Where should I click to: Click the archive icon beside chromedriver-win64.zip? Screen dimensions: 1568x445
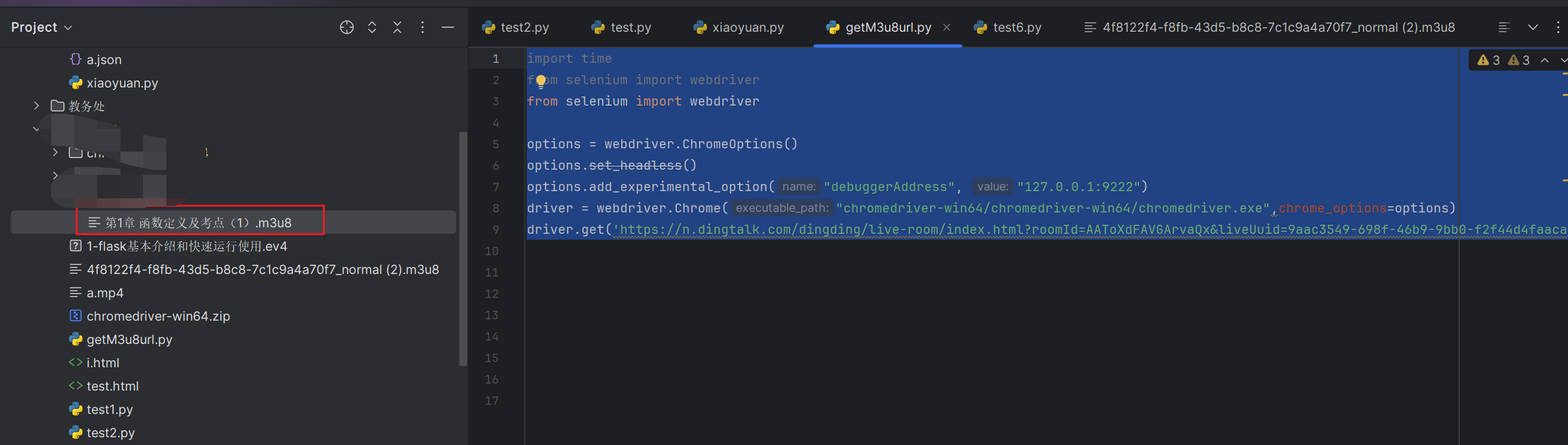click(76, 315)
